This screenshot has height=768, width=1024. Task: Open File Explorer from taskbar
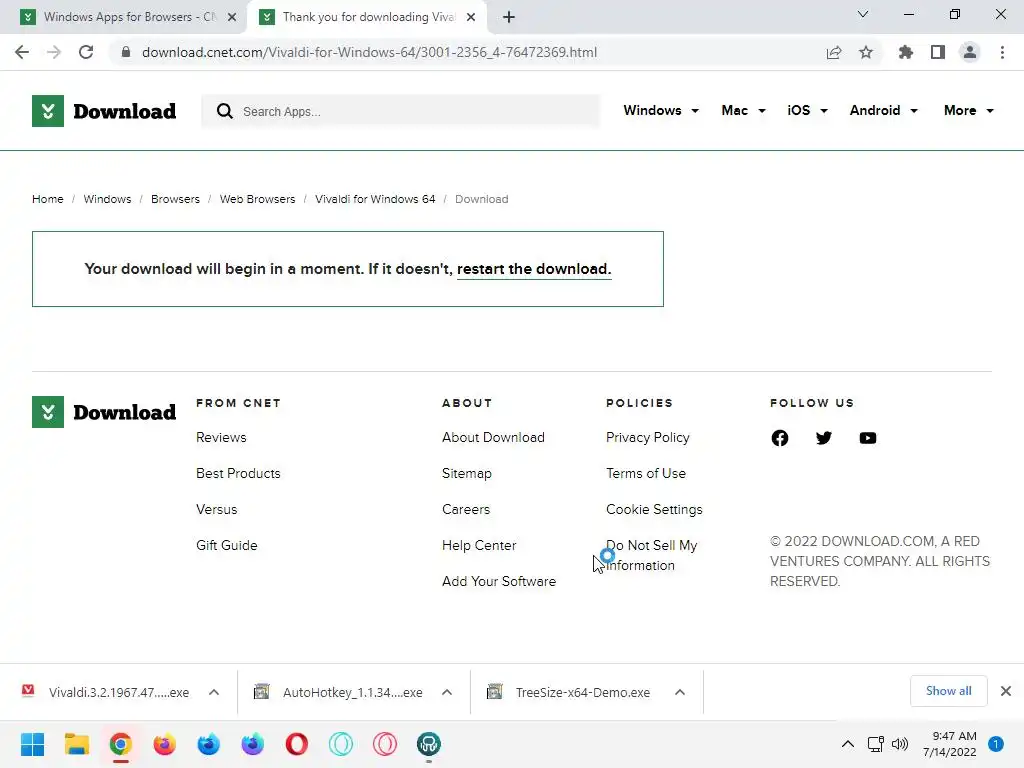pos(76,744)
